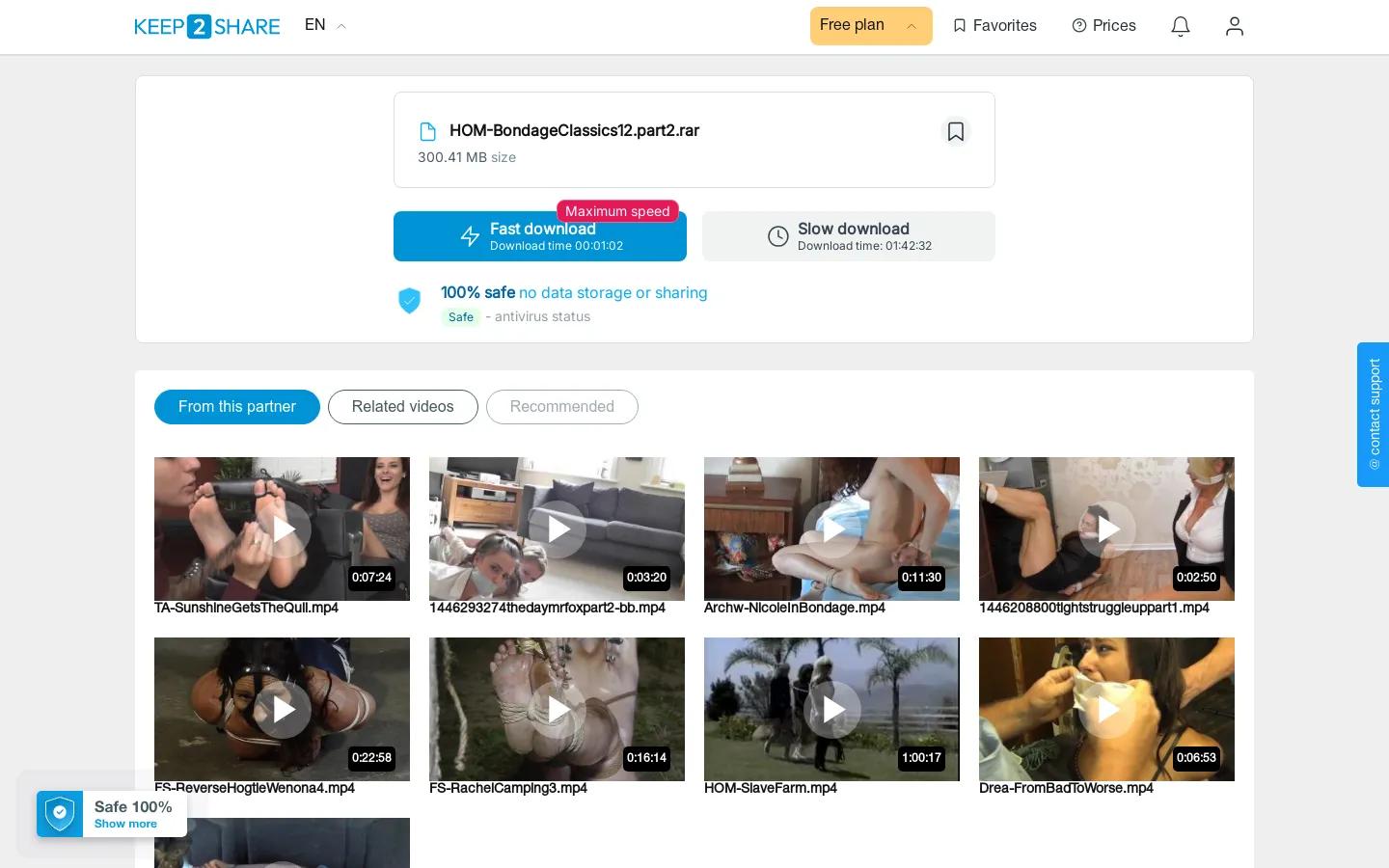Play the 1446208800tightstruggleuppart1.mp4 video
Viewport: 1389px width, 868px height.
(x=1107, y=529)
